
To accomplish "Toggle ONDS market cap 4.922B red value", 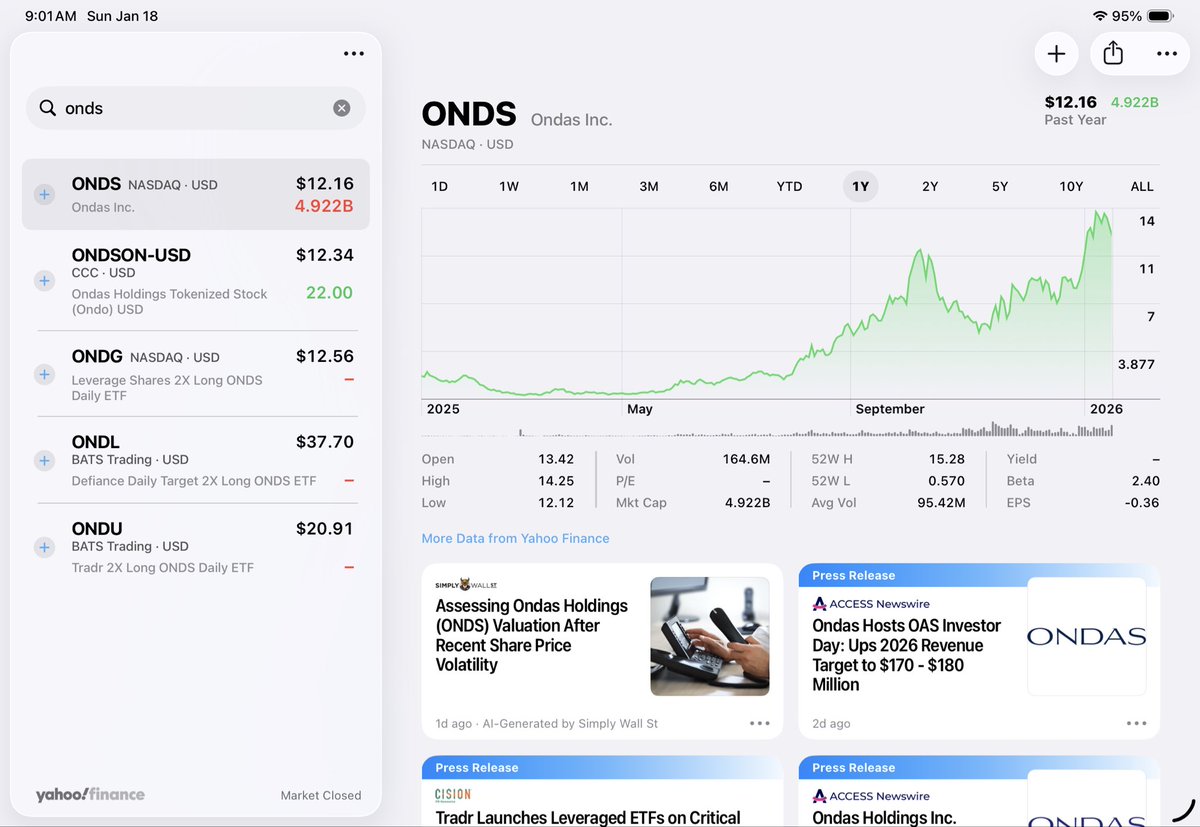I will [324, 207].
